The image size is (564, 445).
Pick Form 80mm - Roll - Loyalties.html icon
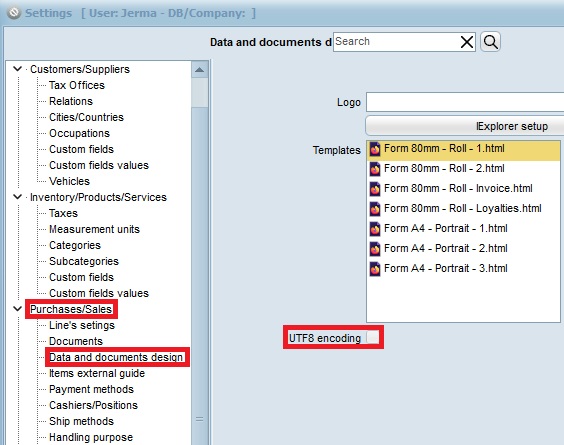click(x=375, y=208)
